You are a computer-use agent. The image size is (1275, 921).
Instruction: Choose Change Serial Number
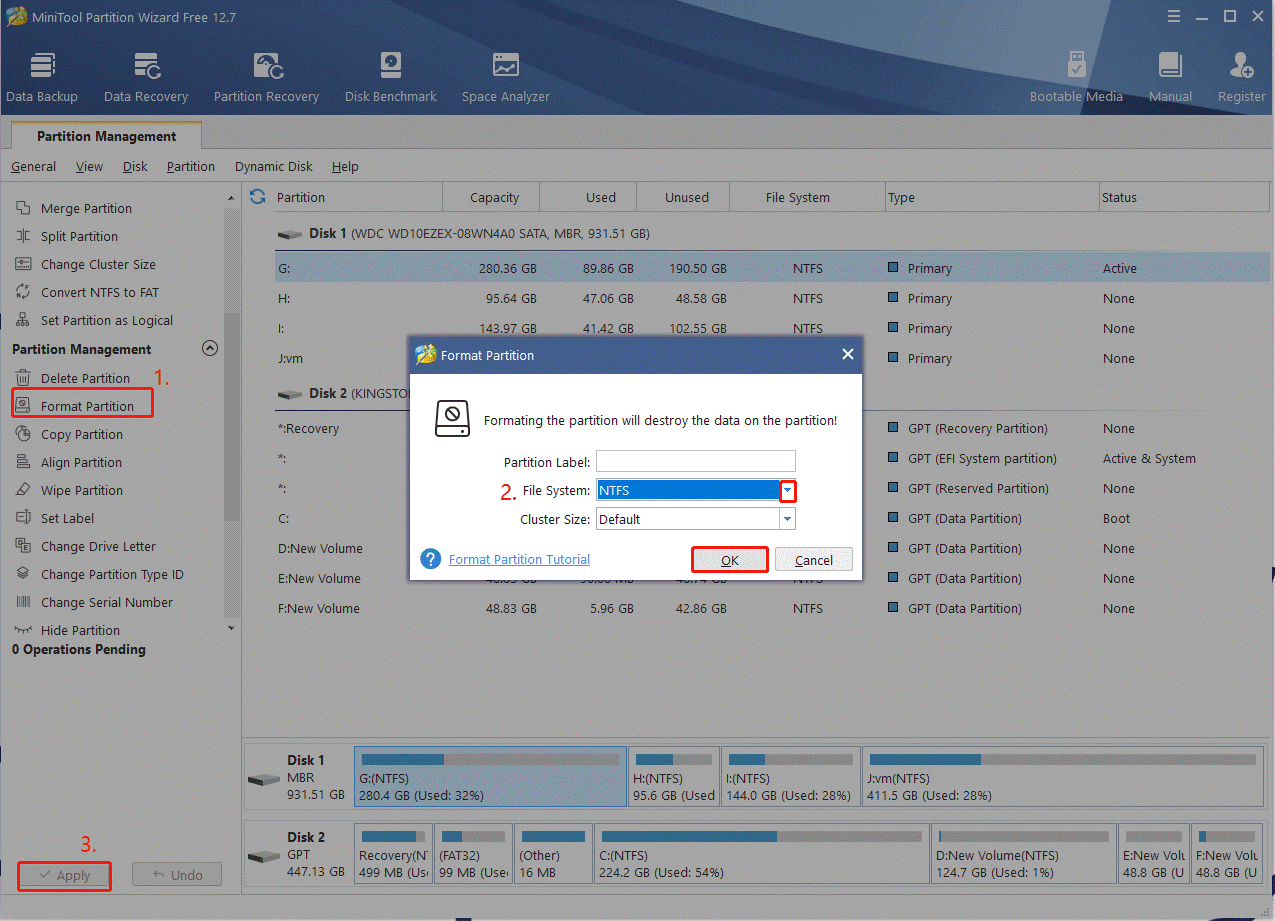point(106,602)
